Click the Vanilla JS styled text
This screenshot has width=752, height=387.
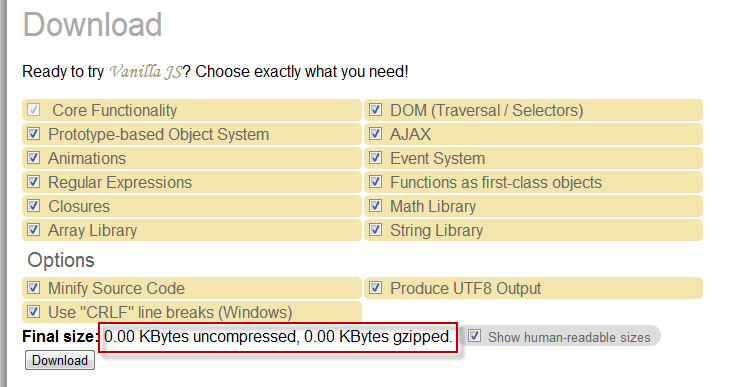click(x=146, y=72)
